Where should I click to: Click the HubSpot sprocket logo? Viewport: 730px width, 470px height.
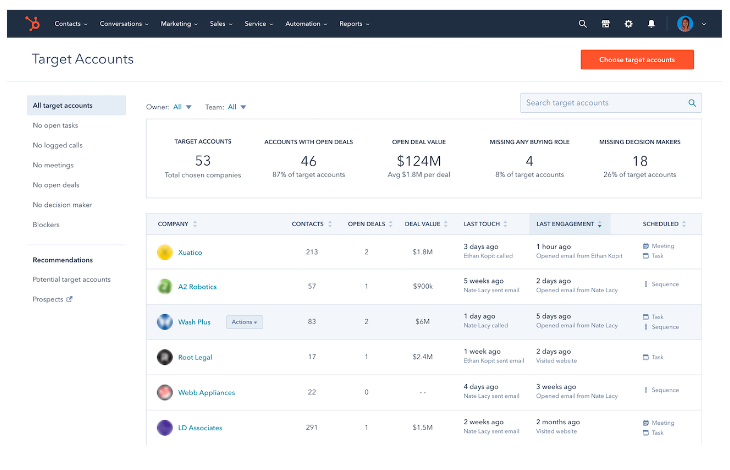(33, 23)
